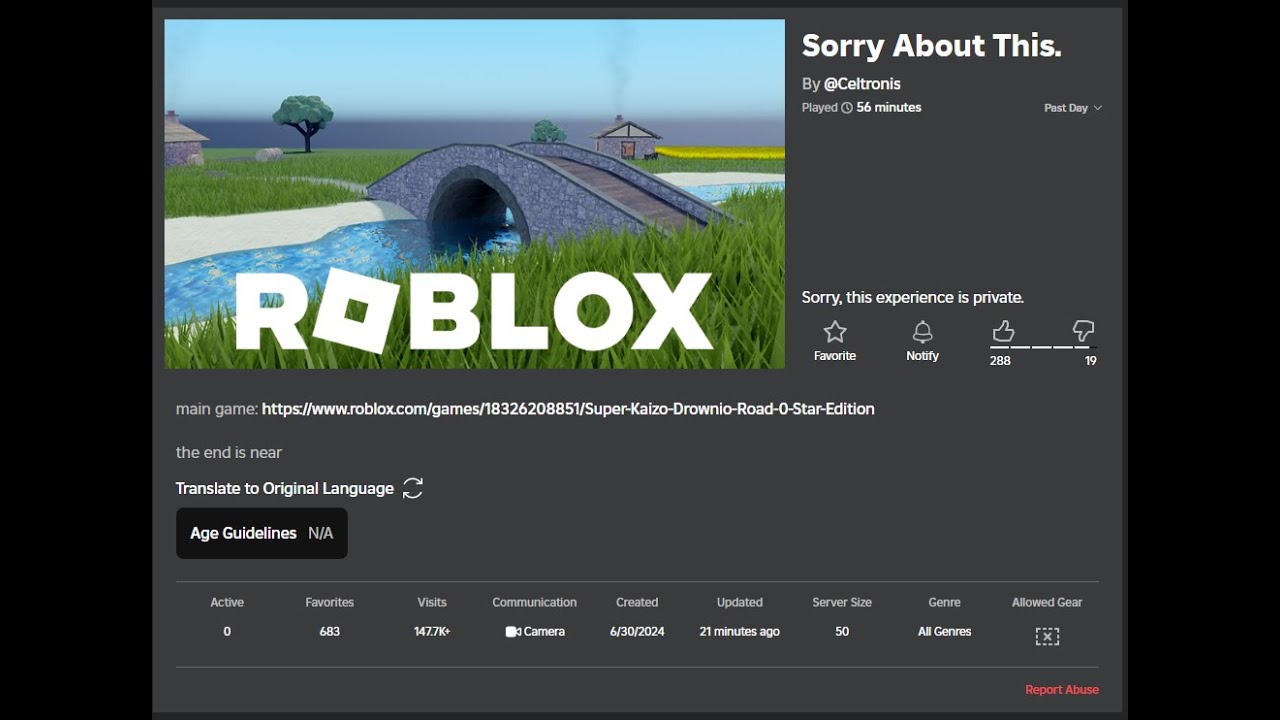Click the Updated value '21 minutes ago'

tap(740, 632)
